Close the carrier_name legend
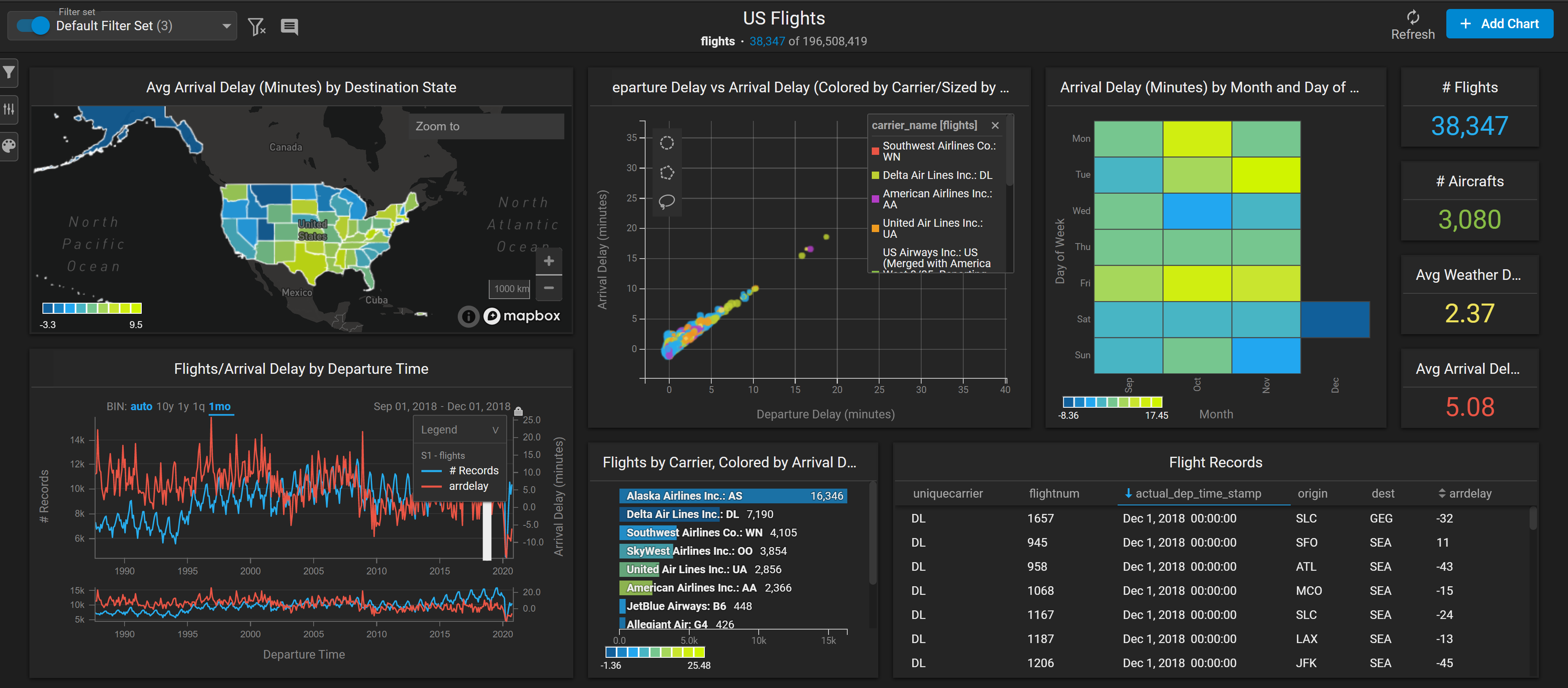The image size is (1568, 688). [x=995, y=125]
